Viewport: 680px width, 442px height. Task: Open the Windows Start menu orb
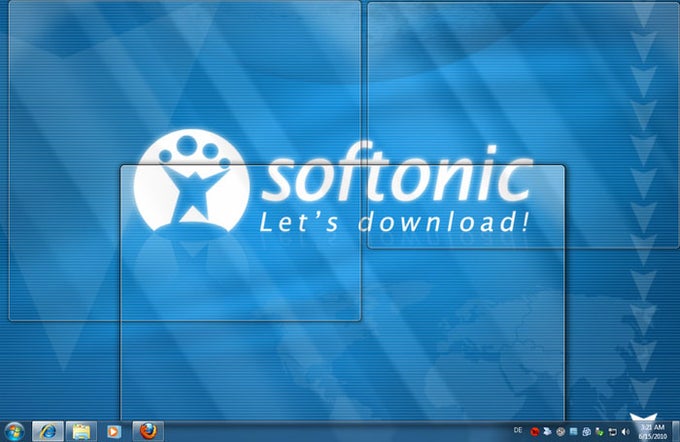click(14, 432)
